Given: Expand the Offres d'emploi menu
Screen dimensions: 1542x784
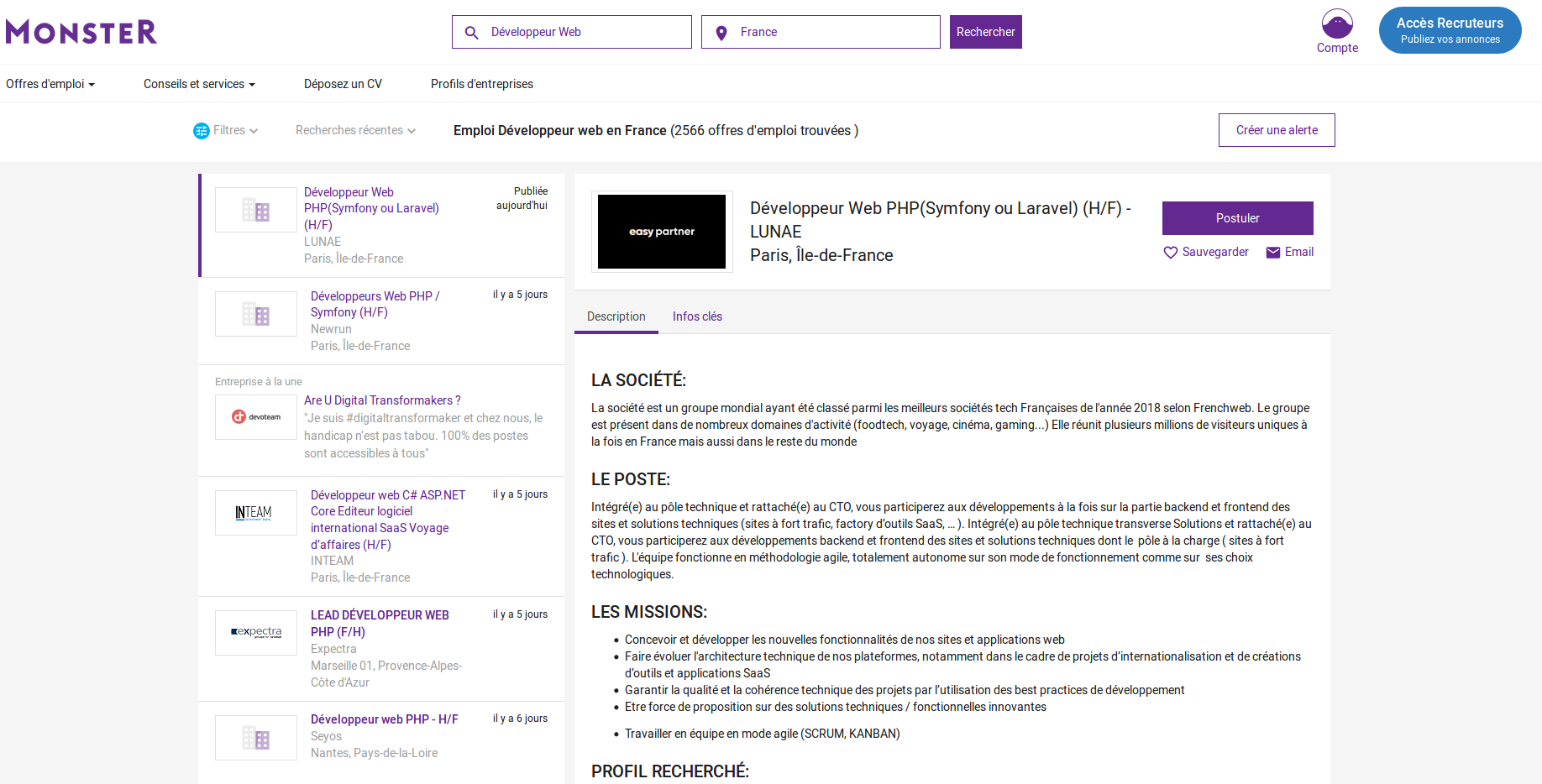Looking at the screenshot, I should [x=50, y=84].
